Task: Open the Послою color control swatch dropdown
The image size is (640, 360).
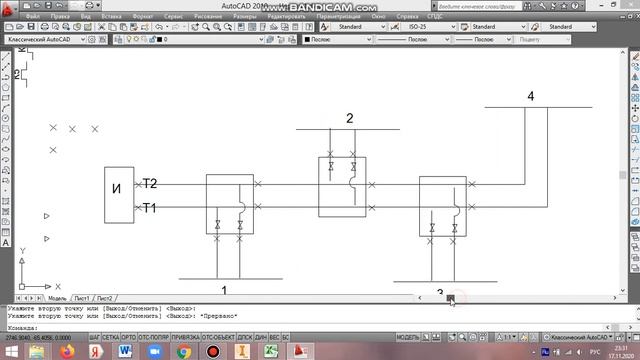Action: [338, 40]
